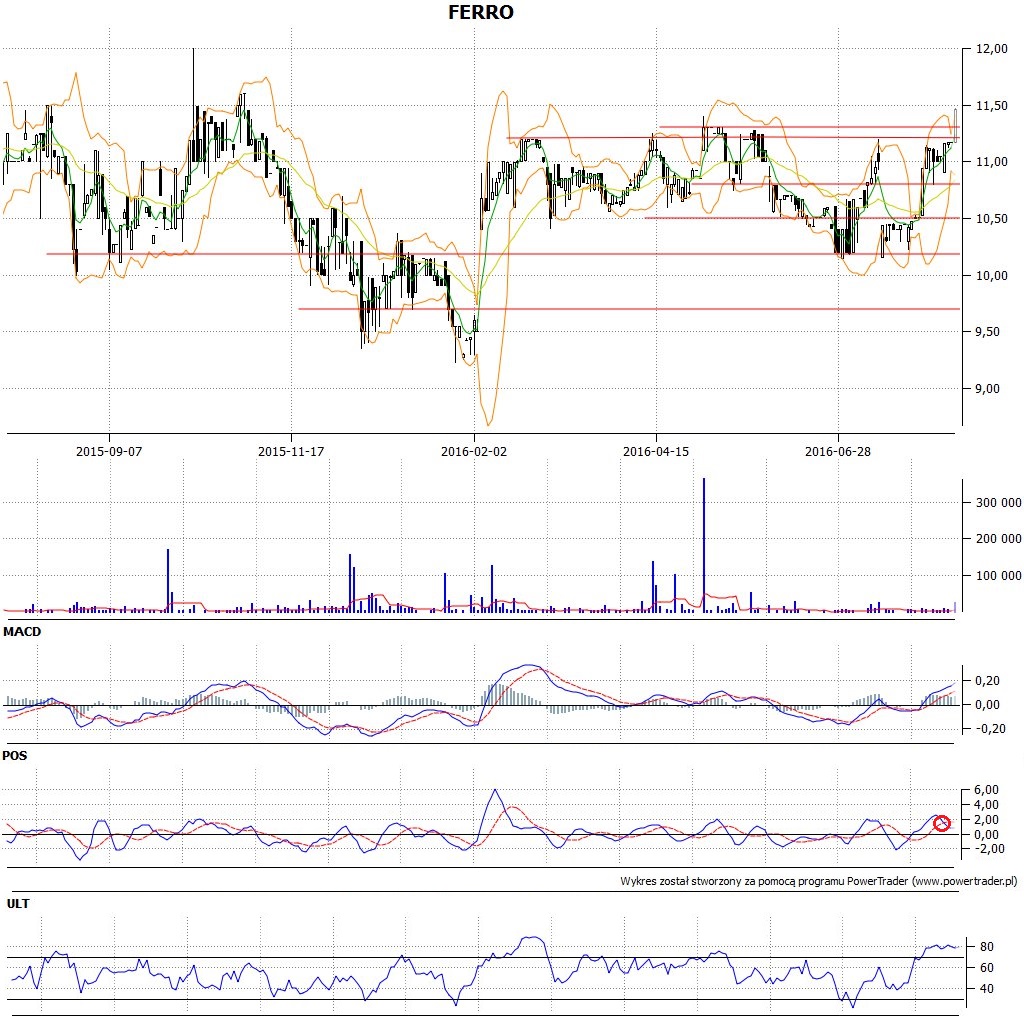This screenshot has height=1017, width=1024.
Task: Click the MACD 0,20 axis value
Action: coord(987,681)
